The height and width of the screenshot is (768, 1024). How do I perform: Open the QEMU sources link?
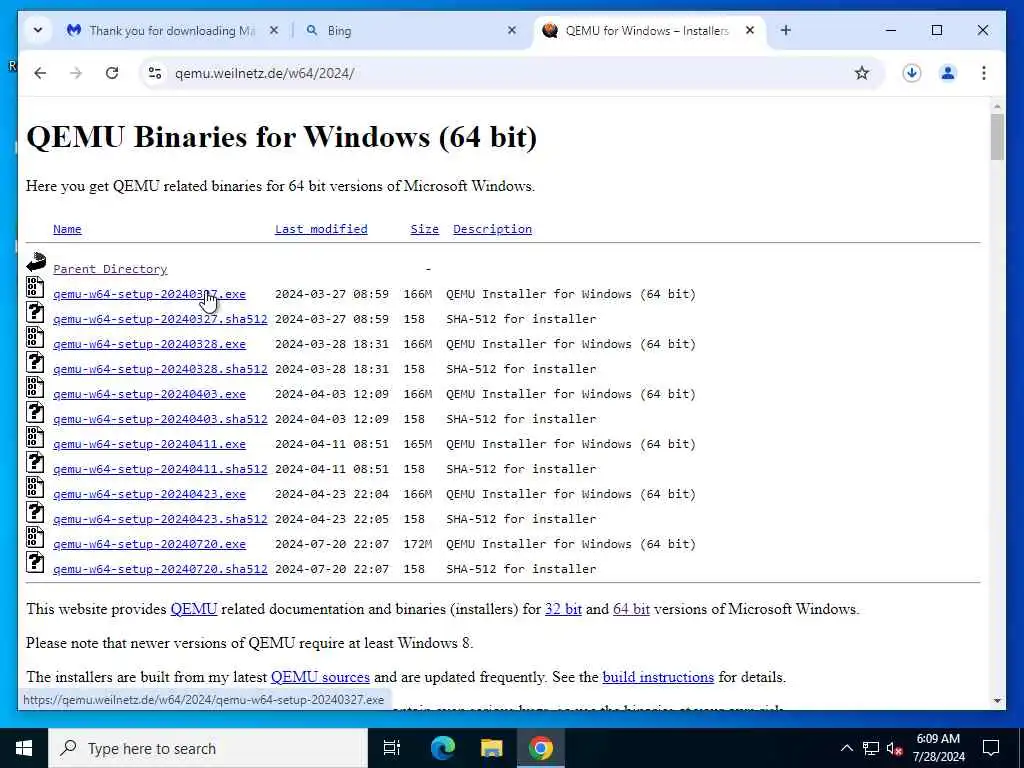320,677
